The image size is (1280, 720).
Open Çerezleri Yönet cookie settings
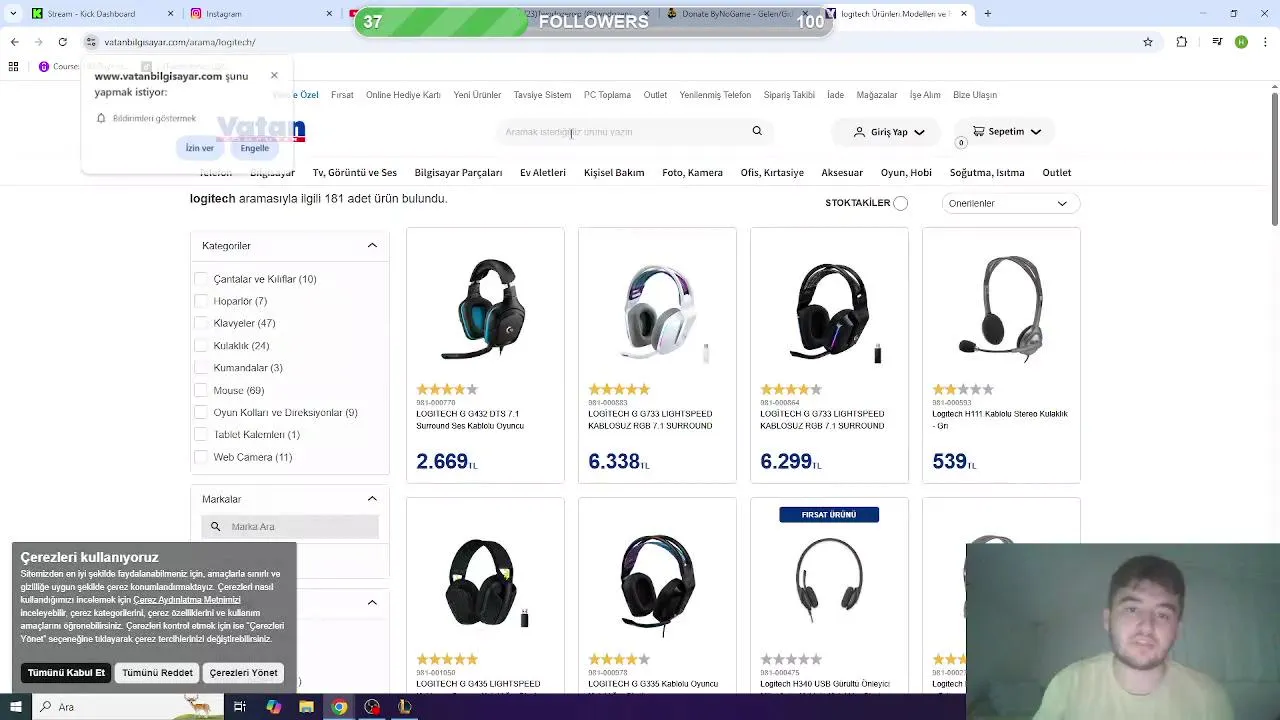click(243, 673)
